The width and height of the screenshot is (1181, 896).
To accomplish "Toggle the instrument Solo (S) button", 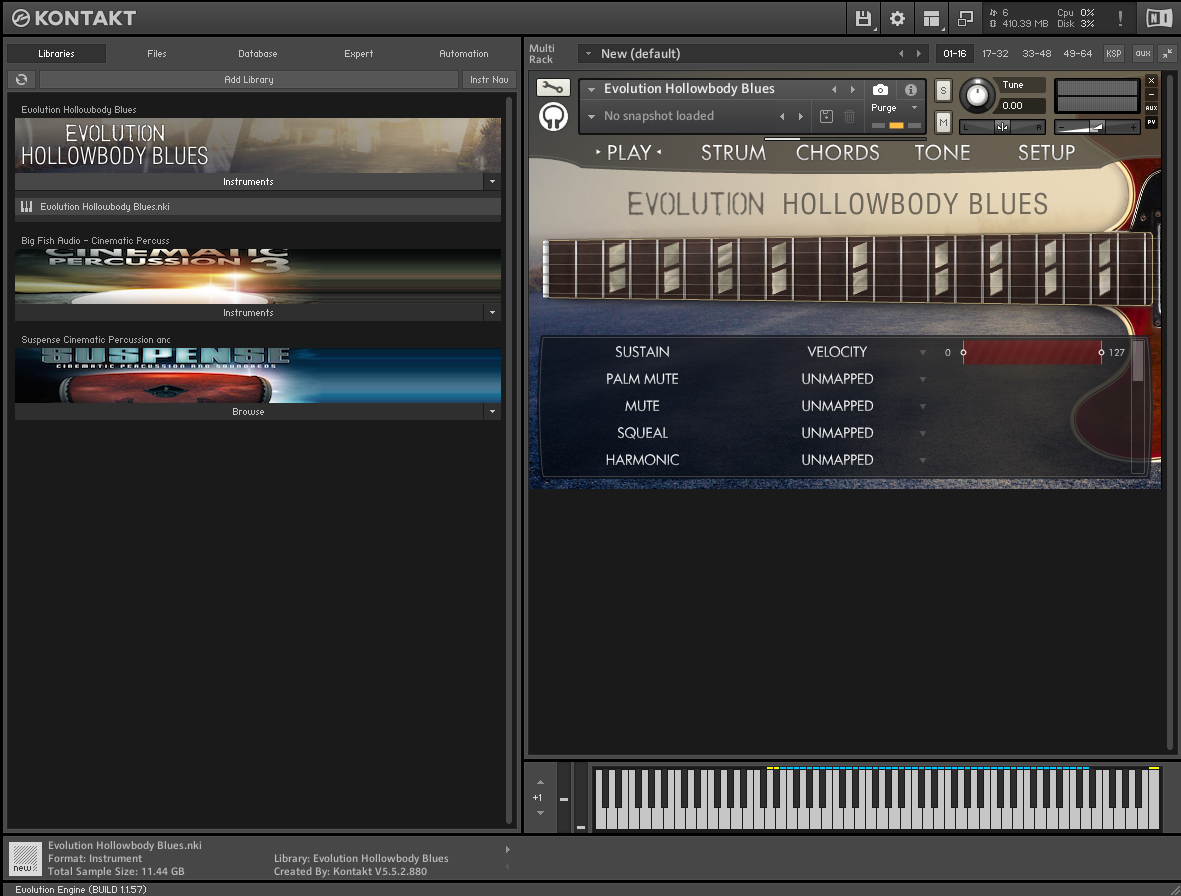I will coord(943,90).
